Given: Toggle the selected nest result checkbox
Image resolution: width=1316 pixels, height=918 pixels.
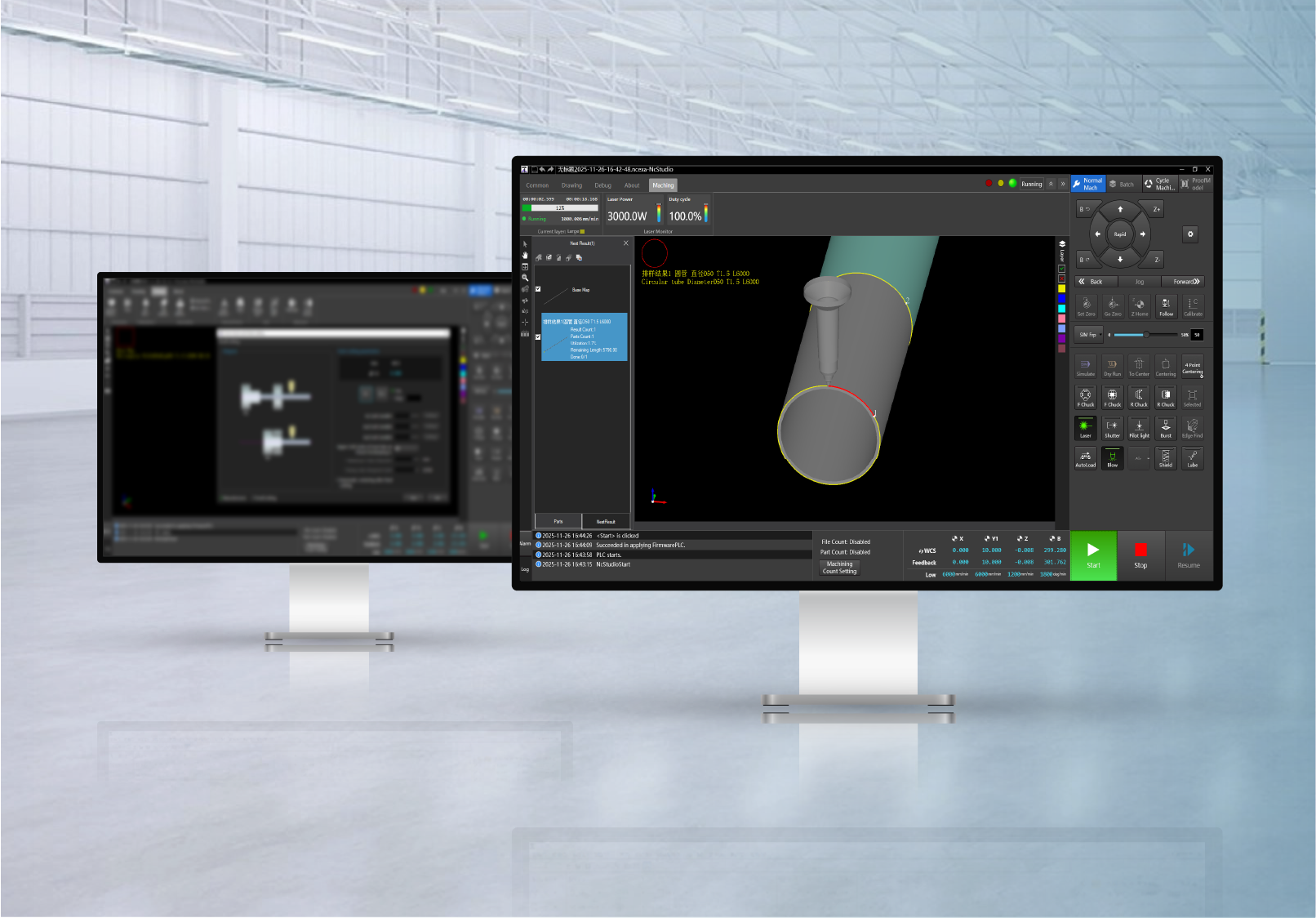Looking at the screenshot, I should tap(538, 336).
